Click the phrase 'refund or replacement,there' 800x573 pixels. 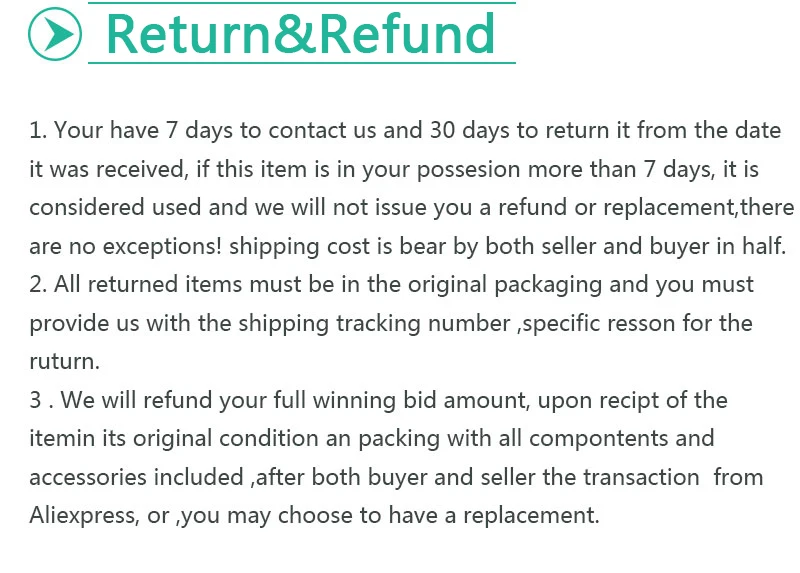coord(646,208)
